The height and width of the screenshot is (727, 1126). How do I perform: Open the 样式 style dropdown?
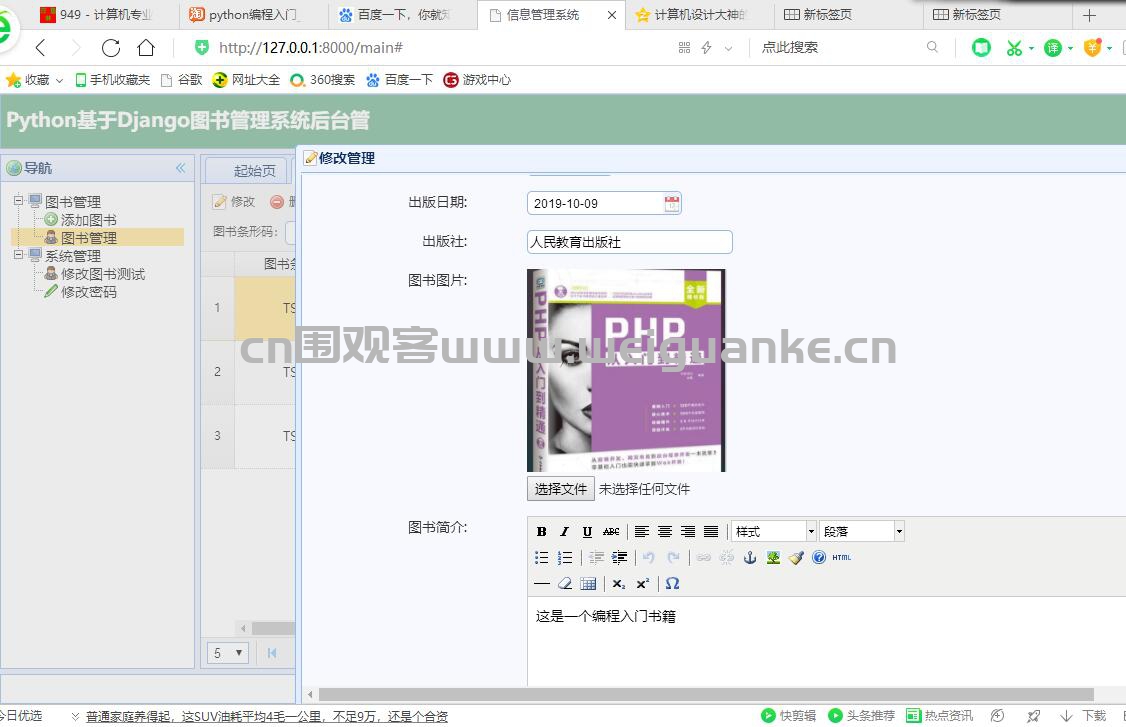[x=774, y=532]
